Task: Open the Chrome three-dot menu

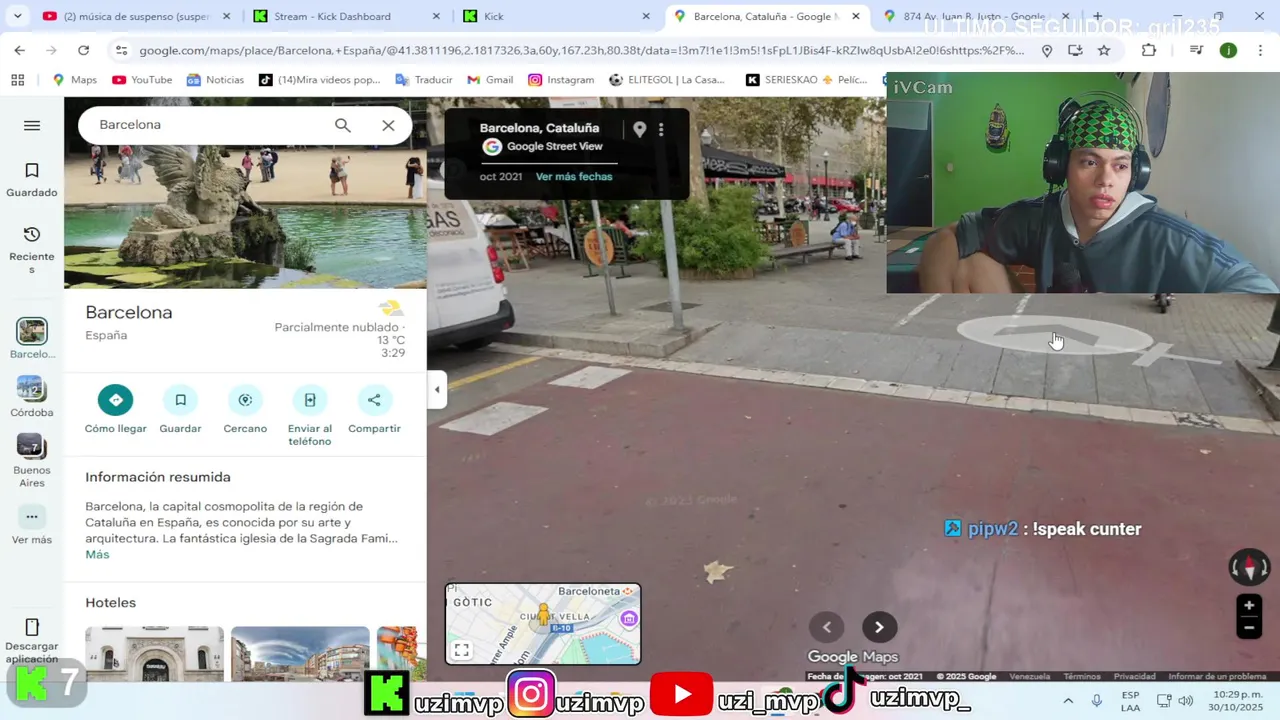Action: [1260, 50]
